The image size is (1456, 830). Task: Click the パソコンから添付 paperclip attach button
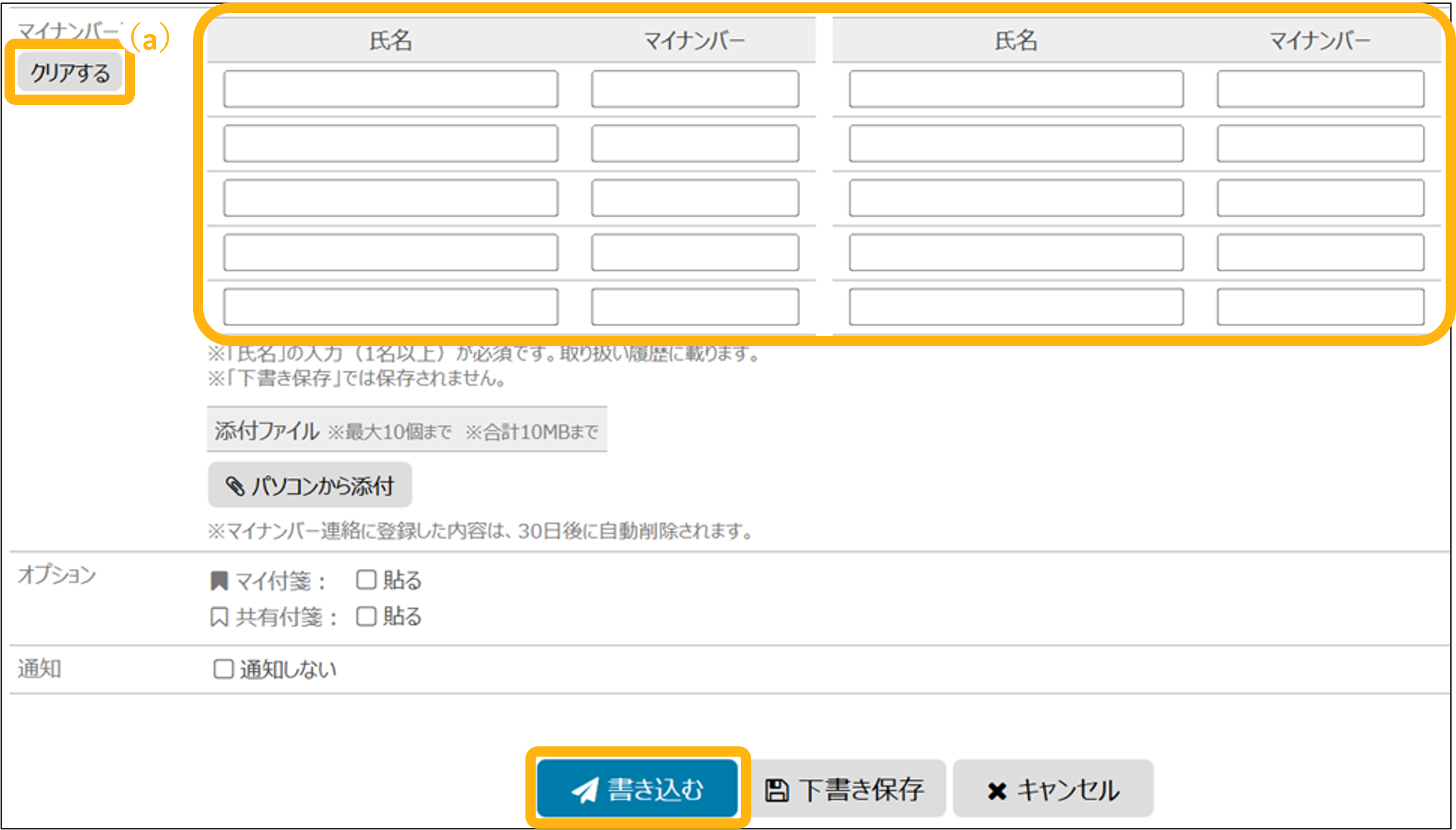coord(309,486)
